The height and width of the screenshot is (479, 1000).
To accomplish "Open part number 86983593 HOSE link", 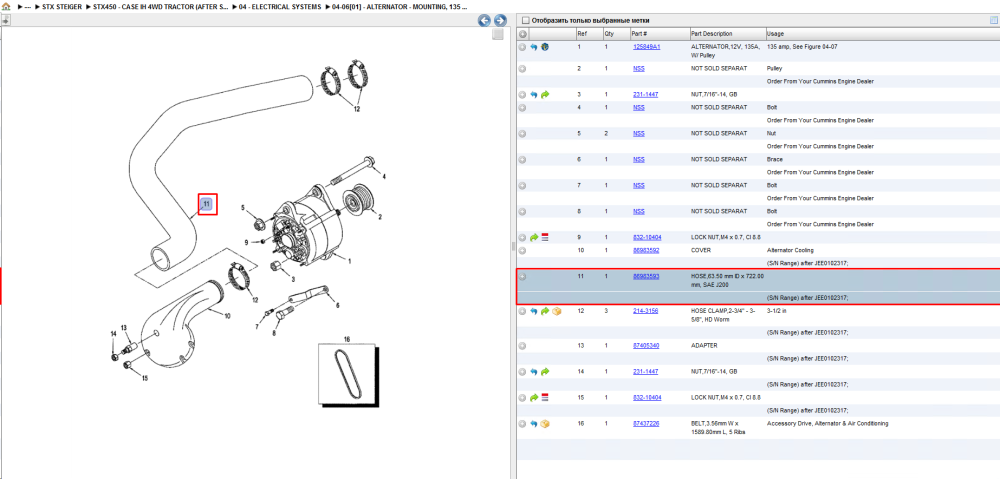I will [646, 277].
